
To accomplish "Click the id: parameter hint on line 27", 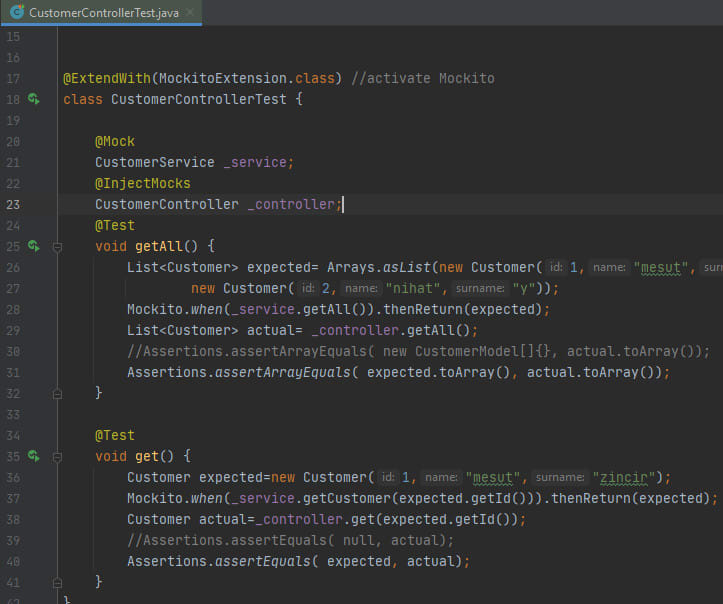I will [x=308, y=289].
